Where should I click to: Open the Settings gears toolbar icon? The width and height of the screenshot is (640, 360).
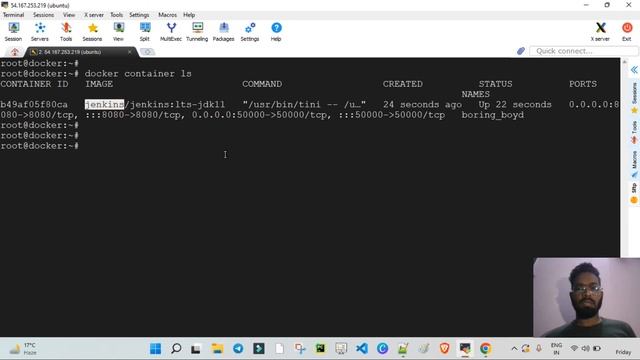pyautogui.click(x=250, y=32)
